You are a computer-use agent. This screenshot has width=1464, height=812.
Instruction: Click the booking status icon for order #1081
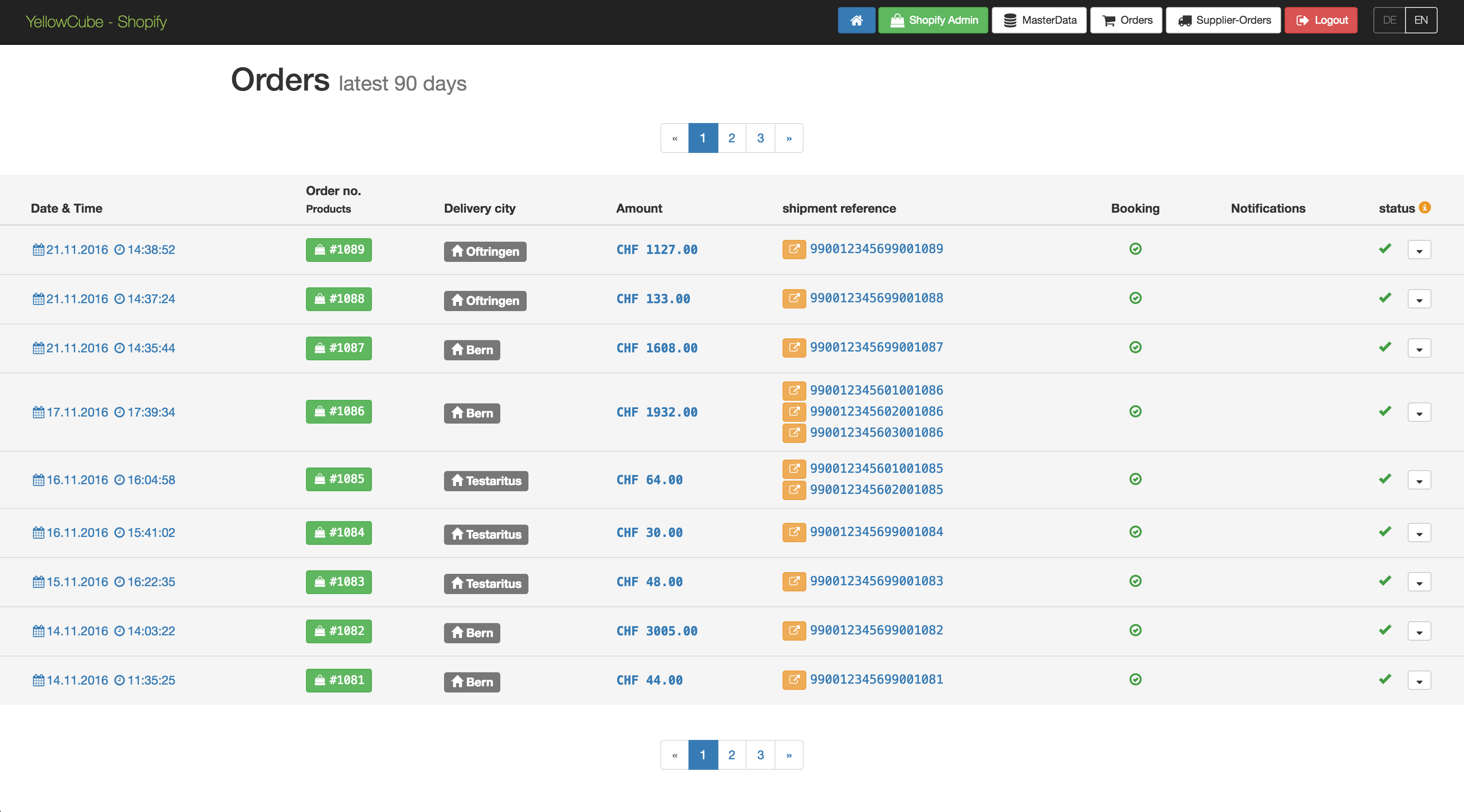1135,679
